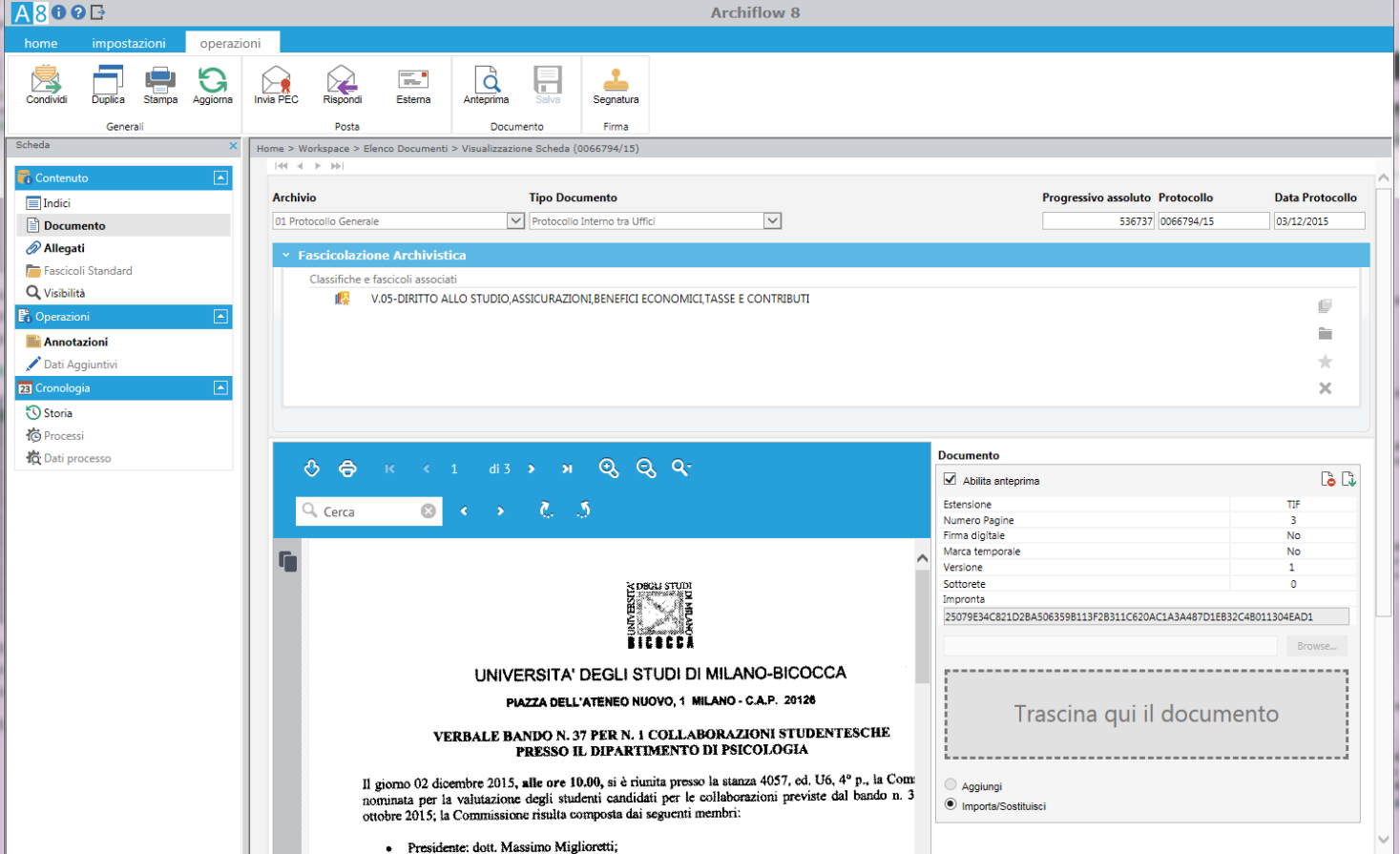Screen dimensions: 1400x854
Task: Click the folder icon in Fascicolazione panel
Action: [x=1325, y=334]
